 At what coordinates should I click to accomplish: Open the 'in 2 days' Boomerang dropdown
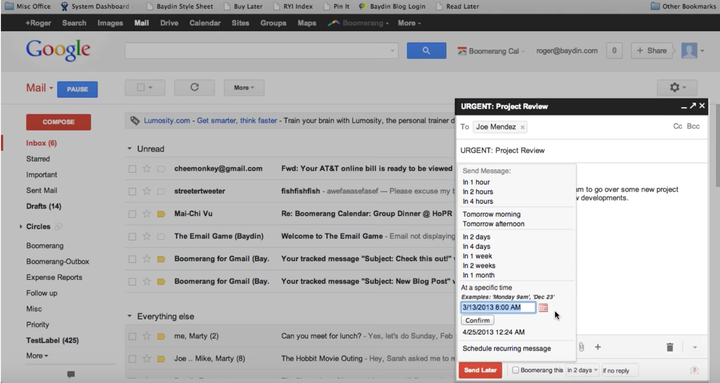[582, 370]
